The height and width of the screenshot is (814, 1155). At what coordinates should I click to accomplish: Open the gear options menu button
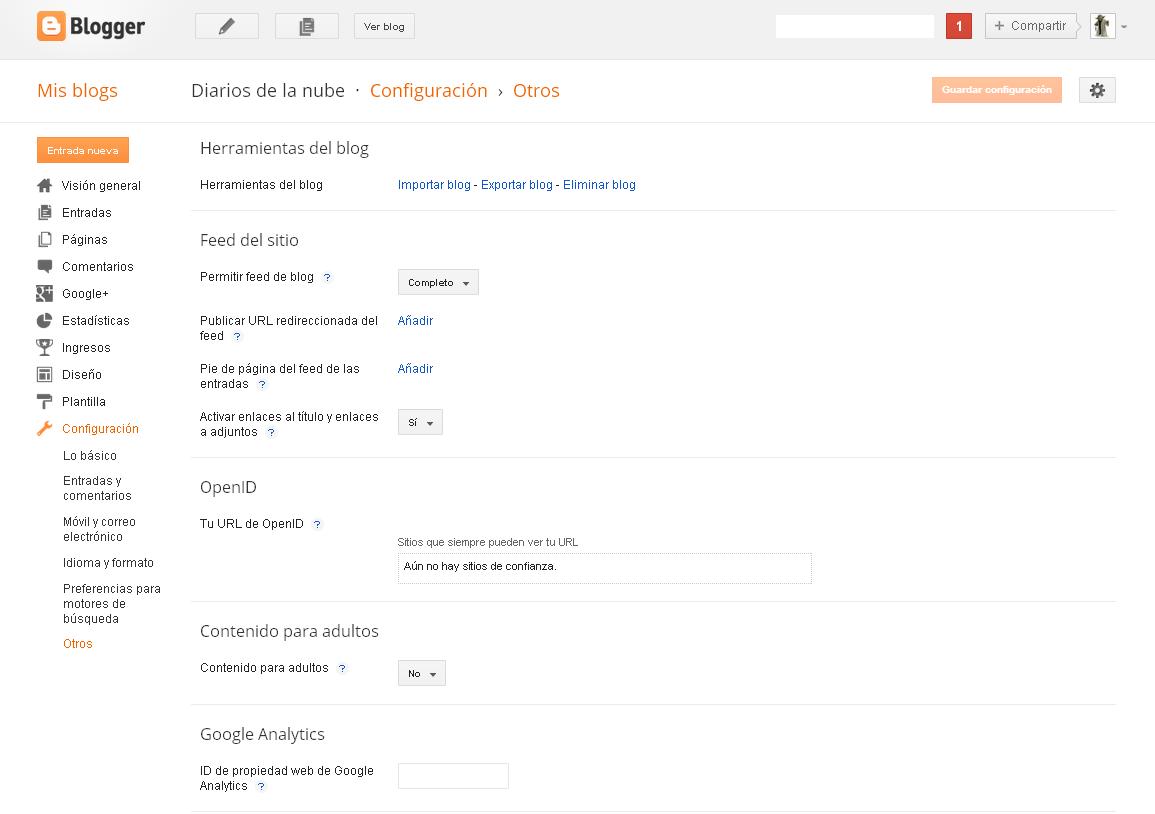point(1097,90)
